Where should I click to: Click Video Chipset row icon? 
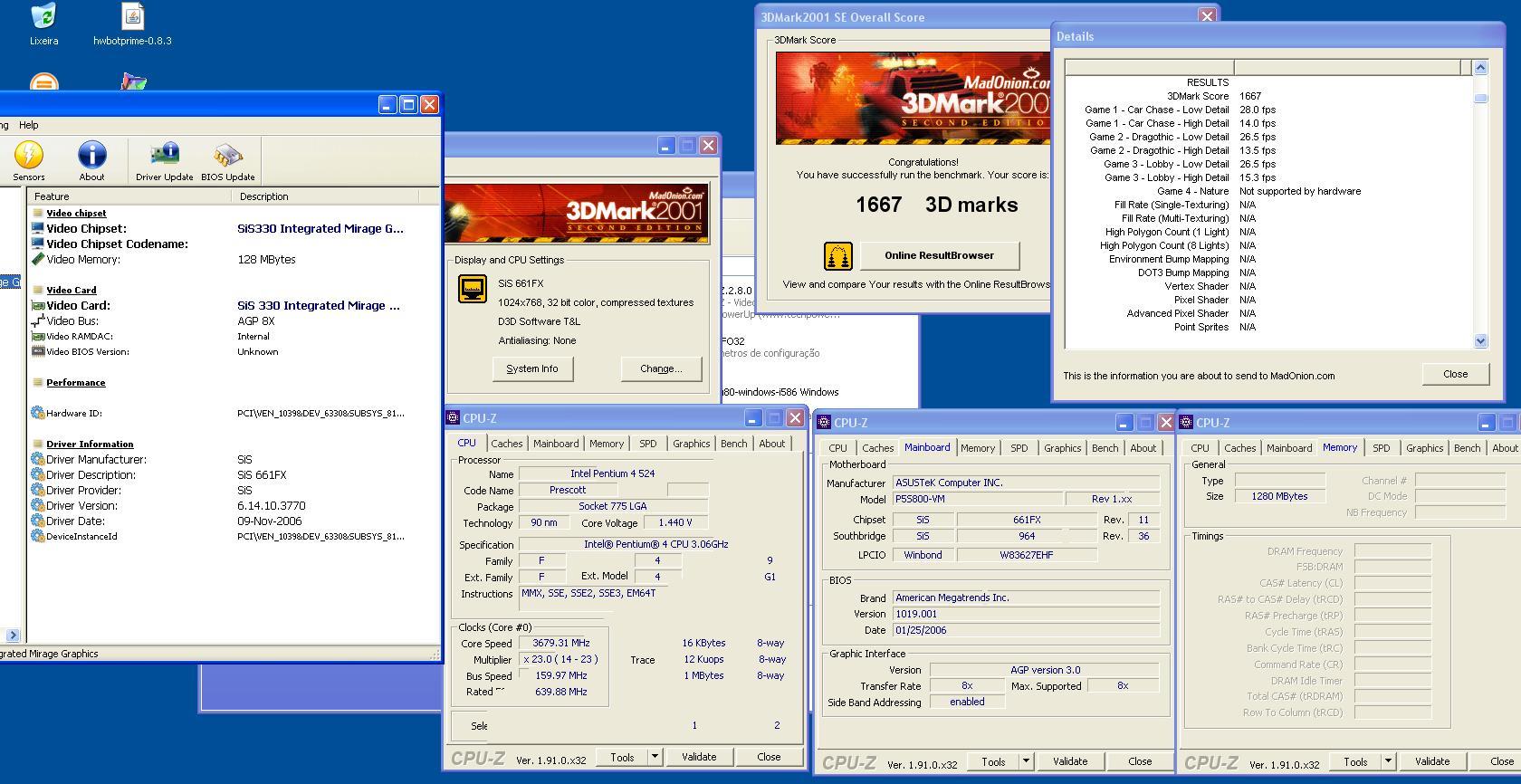38,229
